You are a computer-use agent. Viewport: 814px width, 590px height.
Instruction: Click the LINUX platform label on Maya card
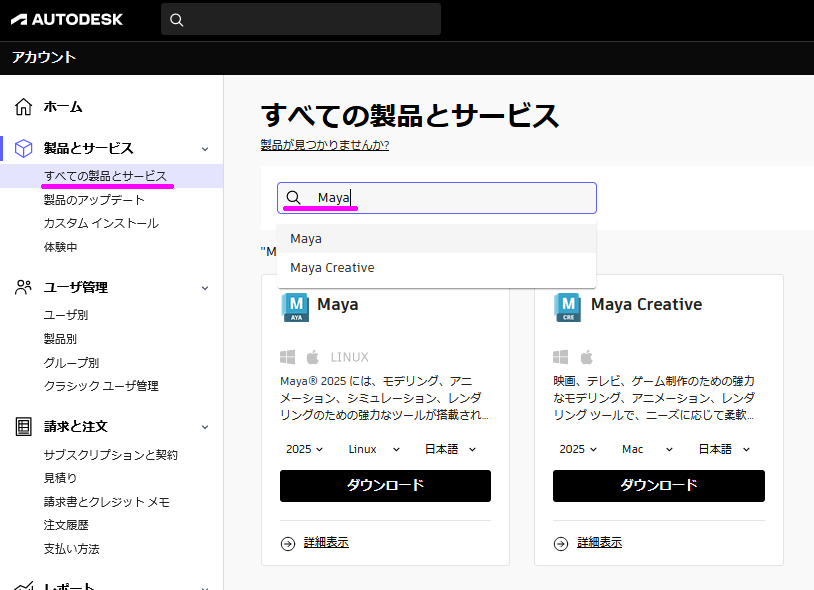[x=349, y=357]
